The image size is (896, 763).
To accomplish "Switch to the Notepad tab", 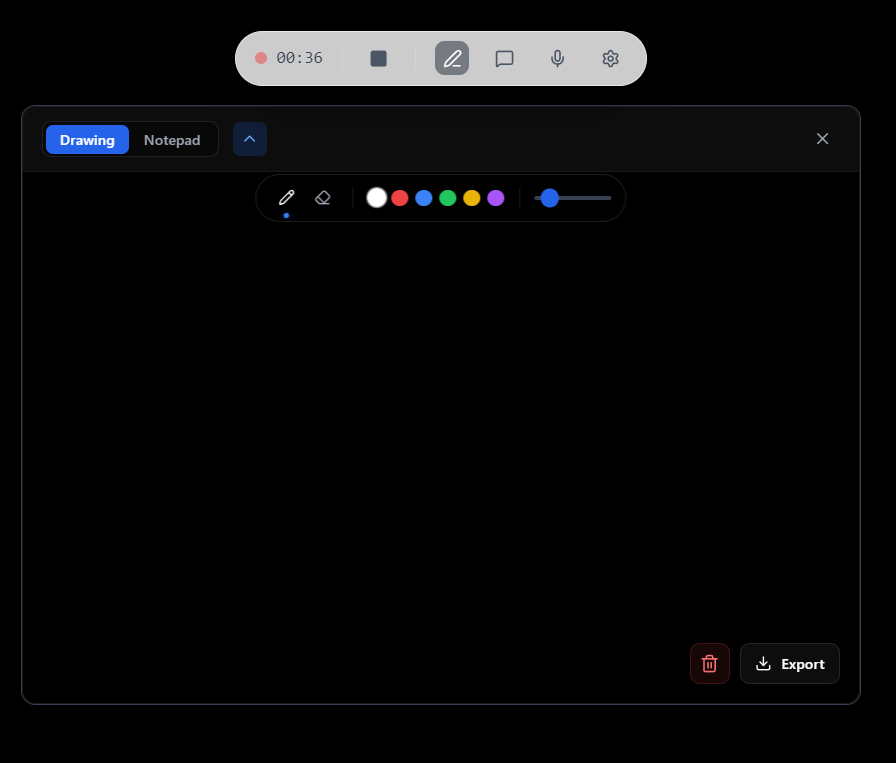I will [x=172, y=139].
